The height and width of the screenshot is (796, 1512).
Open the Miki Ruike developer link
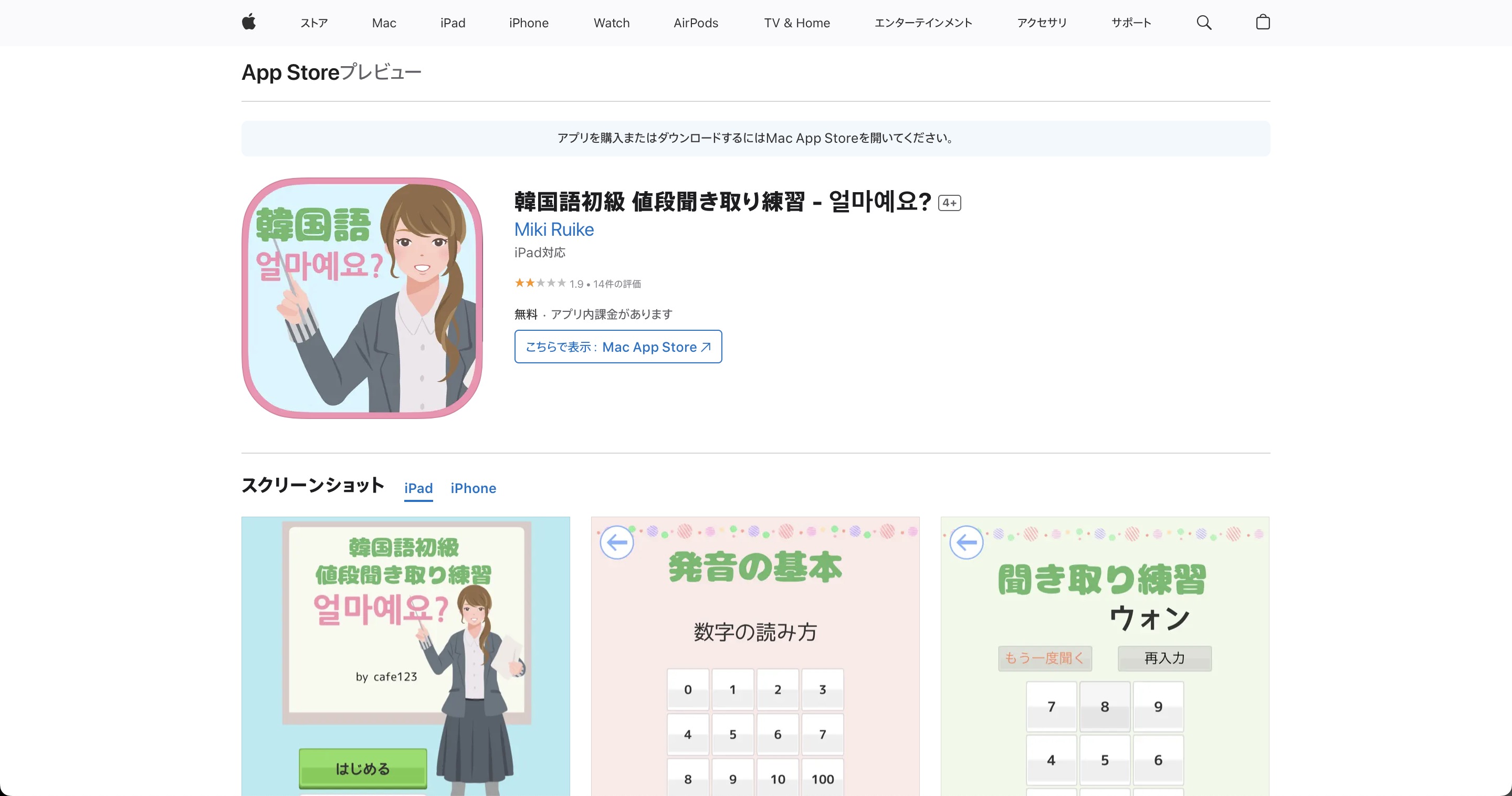553,229
